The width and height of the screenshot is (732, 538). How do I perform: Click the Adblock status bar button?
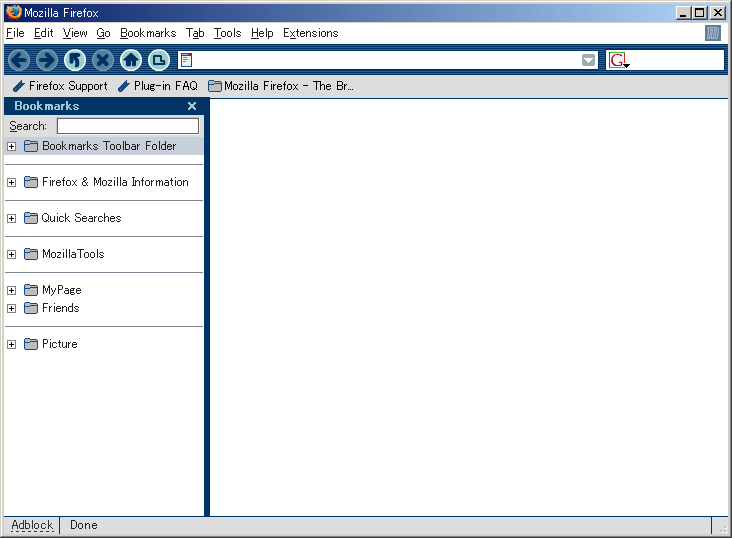coord(32,525)
